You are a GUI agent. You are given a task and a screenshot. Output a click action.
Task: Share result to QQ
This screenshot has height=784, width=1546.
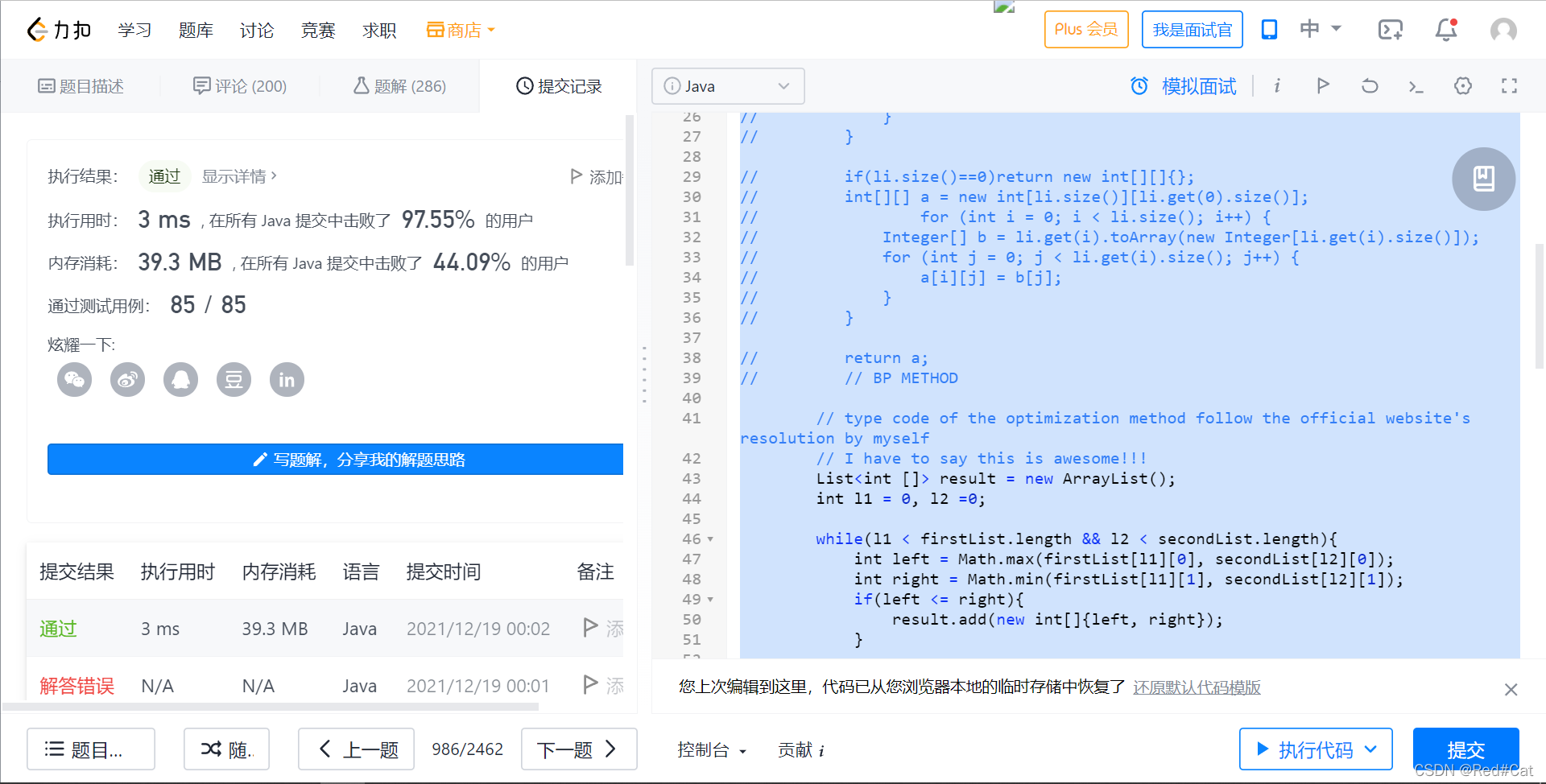tap(180, 379)
